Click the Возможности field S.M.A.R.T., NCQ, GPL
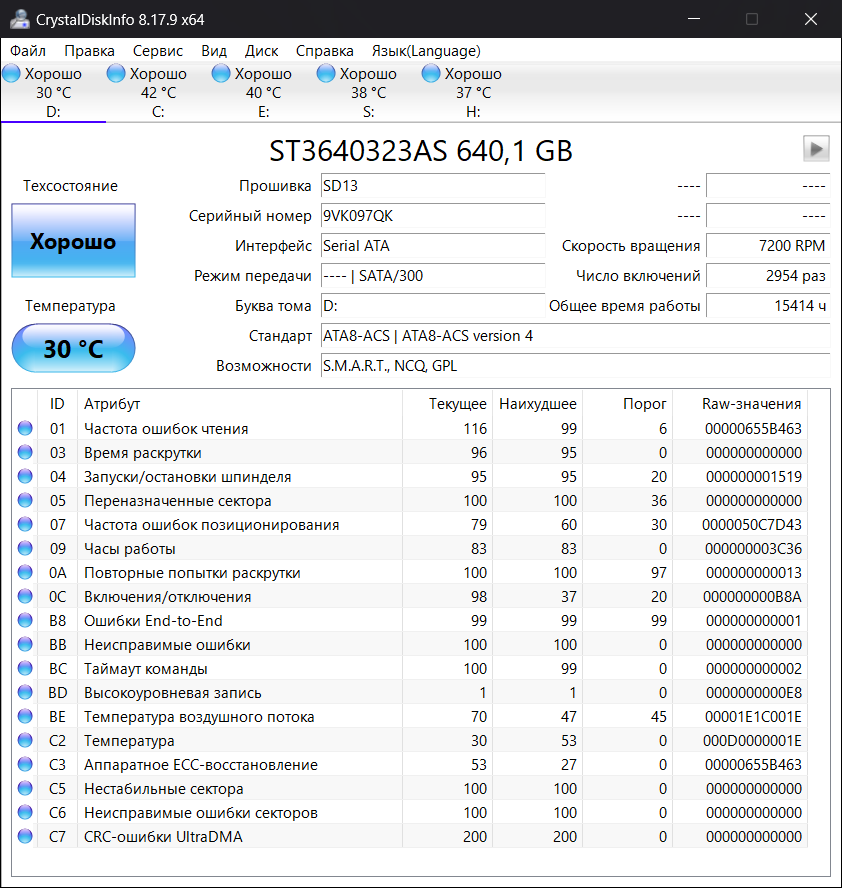 click(575, 366)
